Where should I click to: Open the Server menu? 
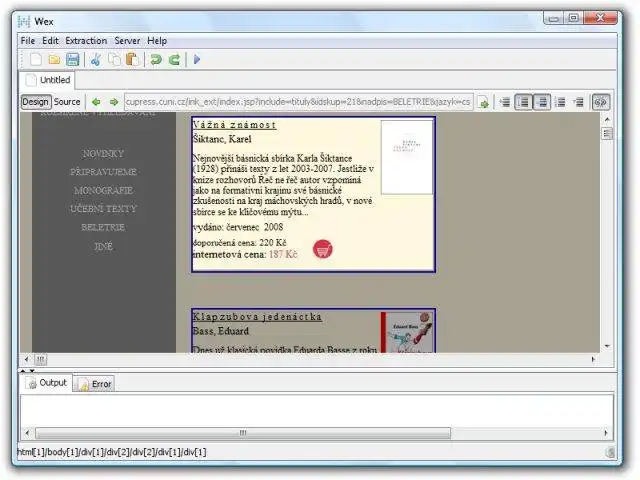(127, 41)
